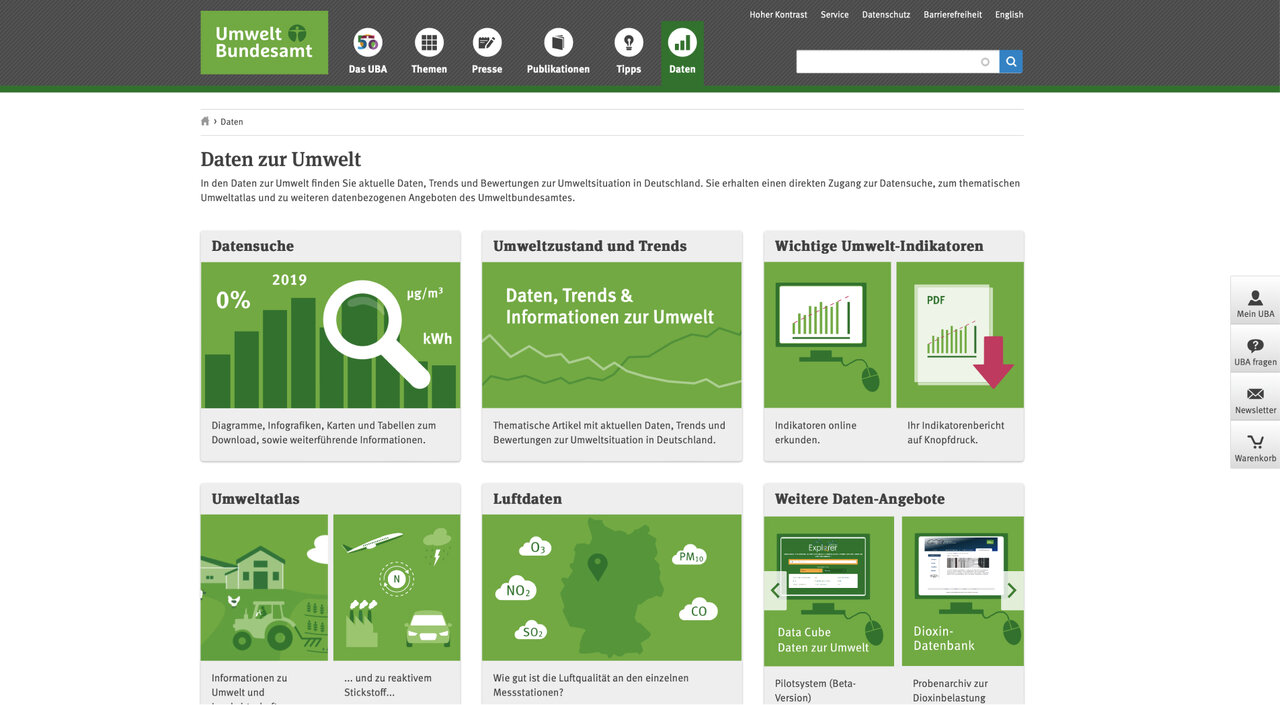This screenshot has width=1280, height=705.
Task: Show previous item in Weitere Daten-Angebote carousel
Action: [775, 590]
